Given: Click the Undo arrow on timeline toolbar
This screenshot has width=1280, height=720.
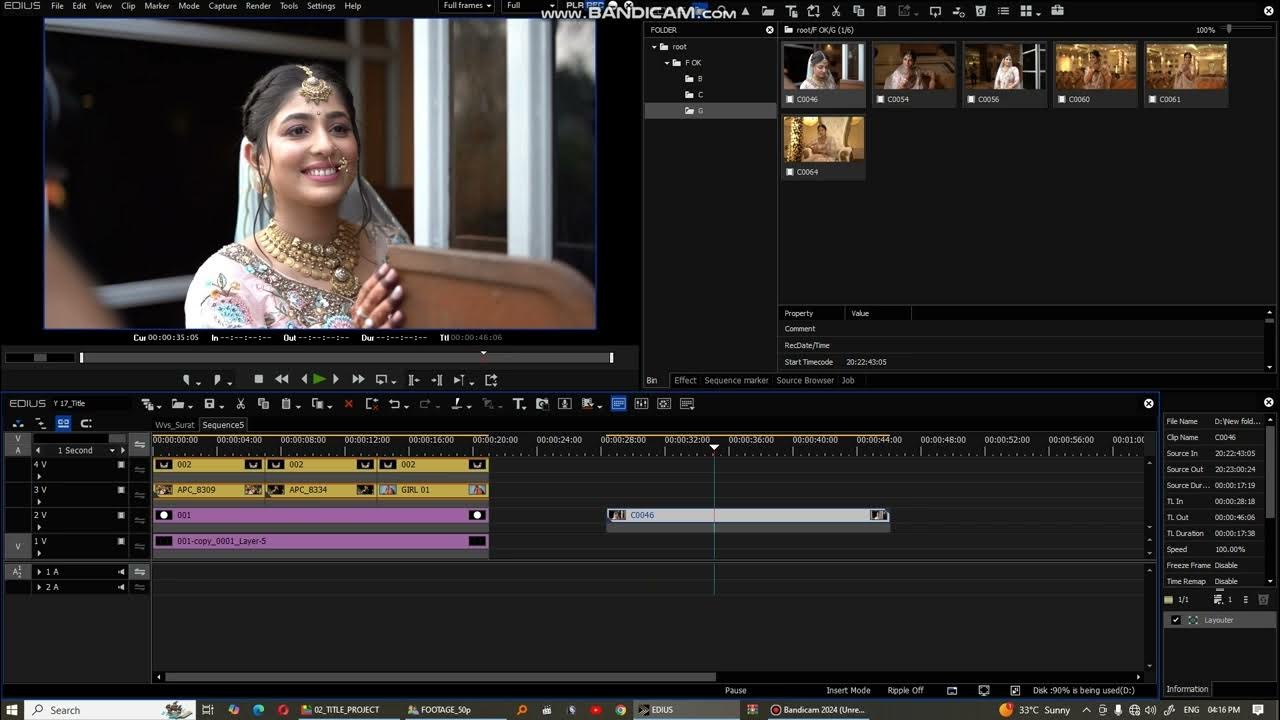Looking at the screenshot, I should 395,404.
